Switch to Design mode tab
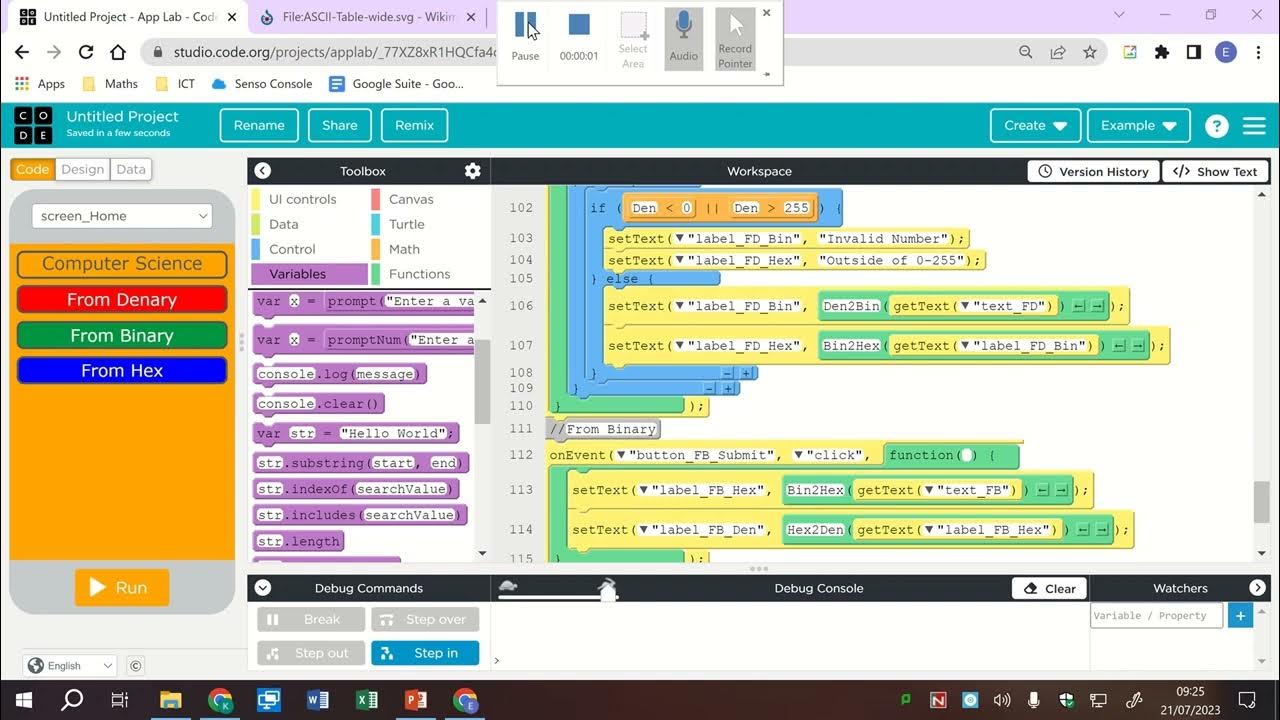This screenshot has width=1280, height=720. (x=82, y=169)
